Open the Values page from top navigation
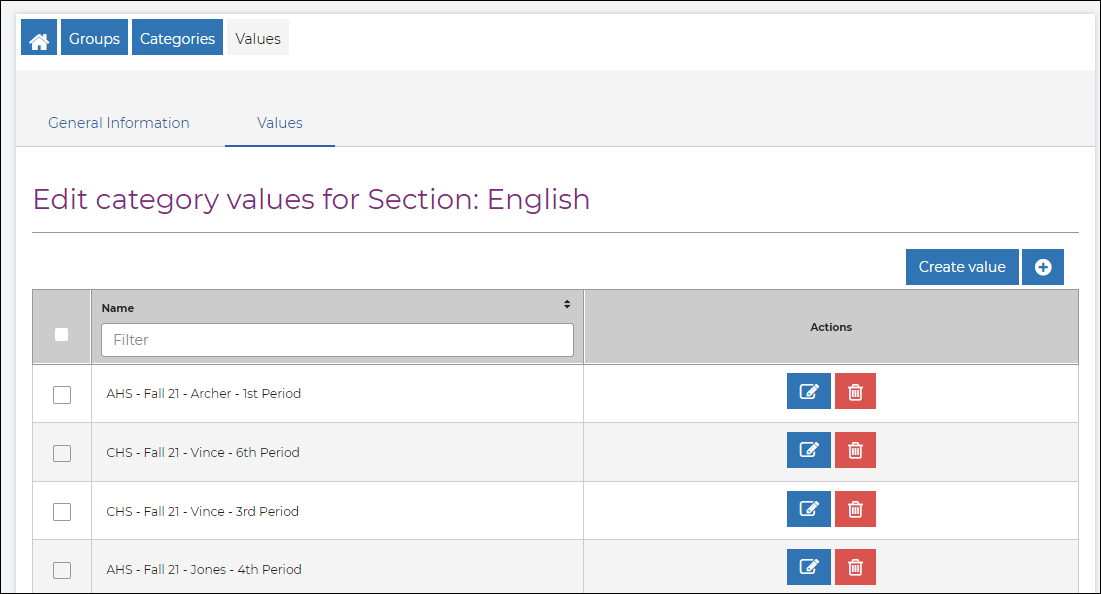1101x594 pixels. 257,37
